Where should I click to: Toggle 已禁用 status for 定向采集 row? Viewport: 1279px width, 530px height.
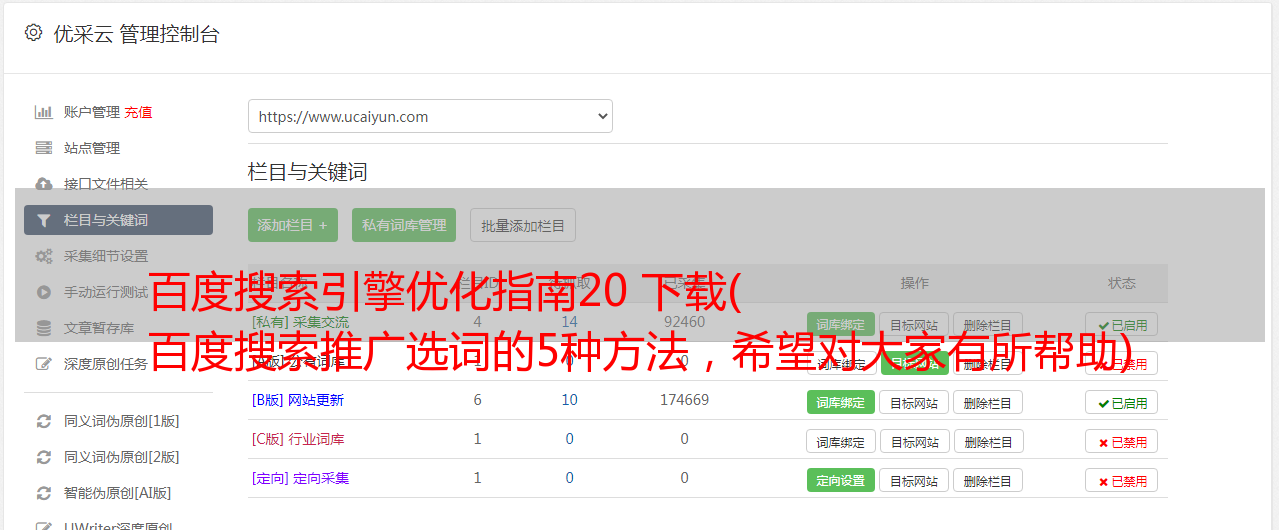coord(1122,480)
